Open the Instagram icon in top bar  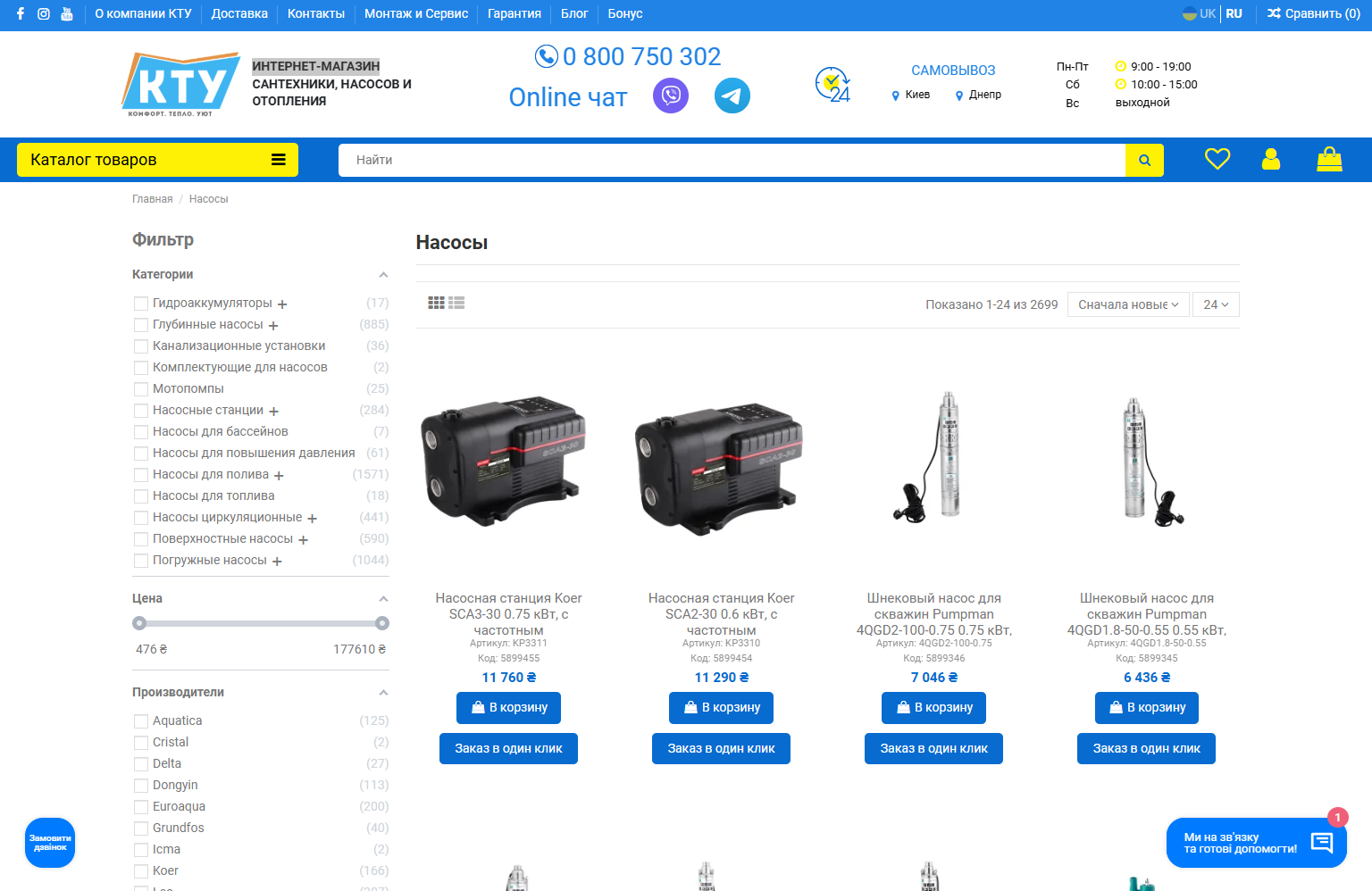pyautogui.click(x=44, y=13)
